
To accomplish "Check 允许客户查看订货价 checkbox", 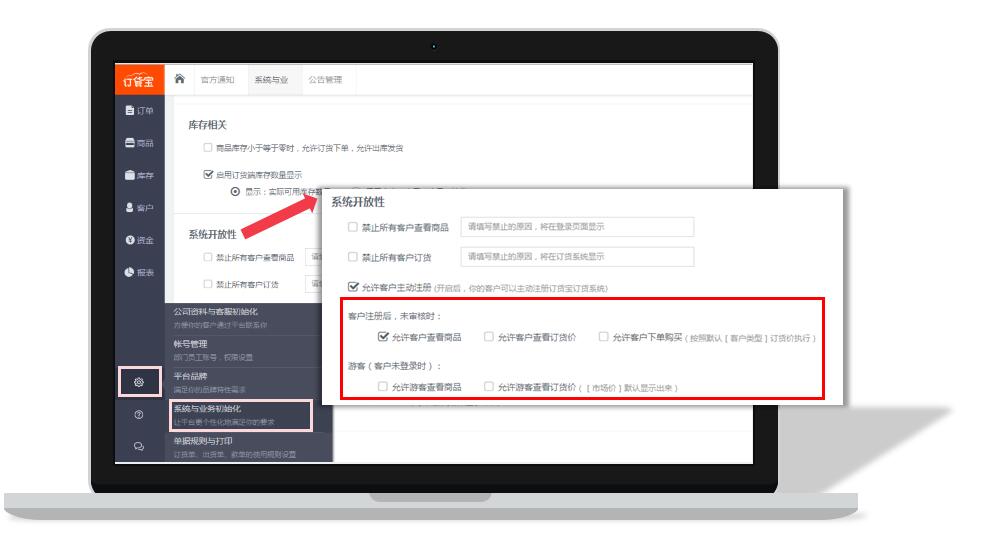I will [488, 336].
